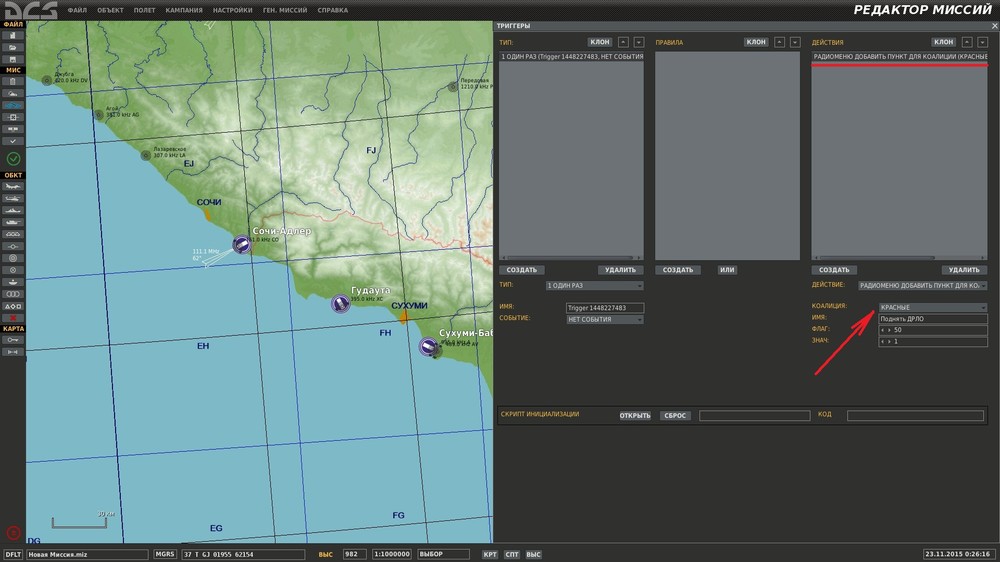Click the ИМЯ field containing Поднять ДРЛО

click(932, 318)
